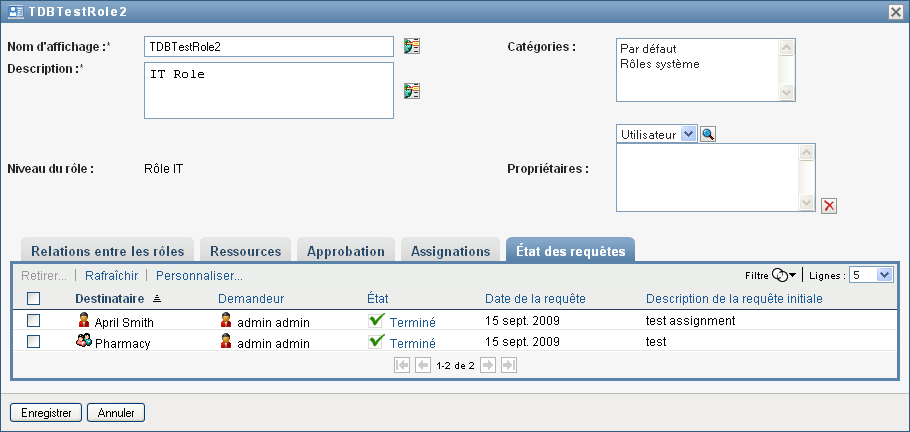The width and height of the screenshot is (910, 432).
Task: Click admin user icon in April Smith row
Action: 226,320
